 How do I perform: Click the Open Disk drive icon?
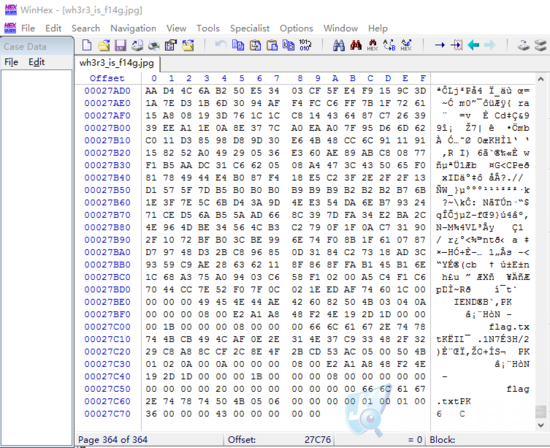click(x=524, y=45)
